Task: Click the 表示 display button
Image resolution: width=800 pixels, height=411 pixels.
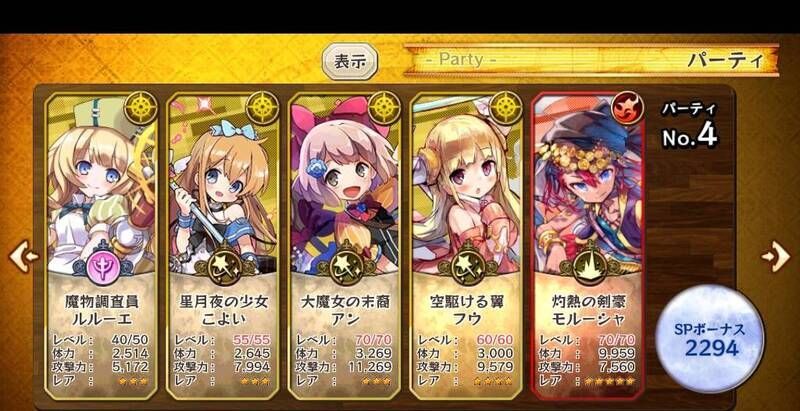Action: point(350,62)
